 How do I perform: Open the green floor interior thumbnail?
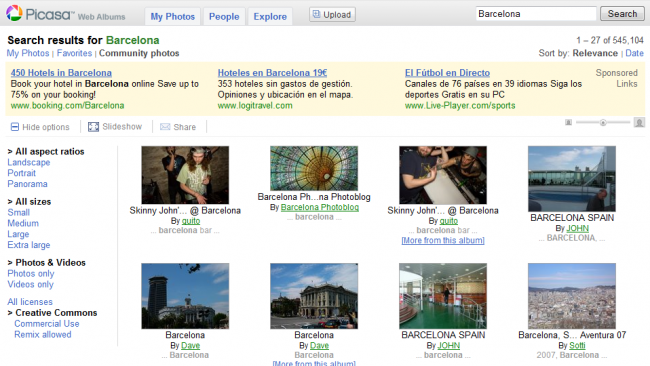(443, 296)
